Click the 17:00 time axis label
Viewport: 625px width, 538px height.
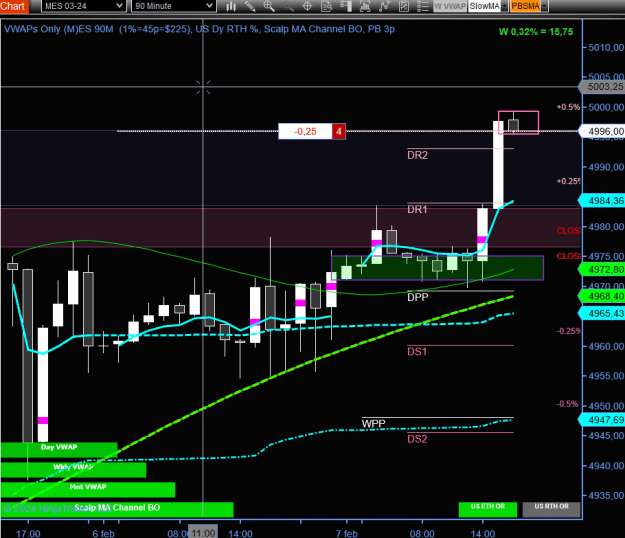[x=28, y=533]
